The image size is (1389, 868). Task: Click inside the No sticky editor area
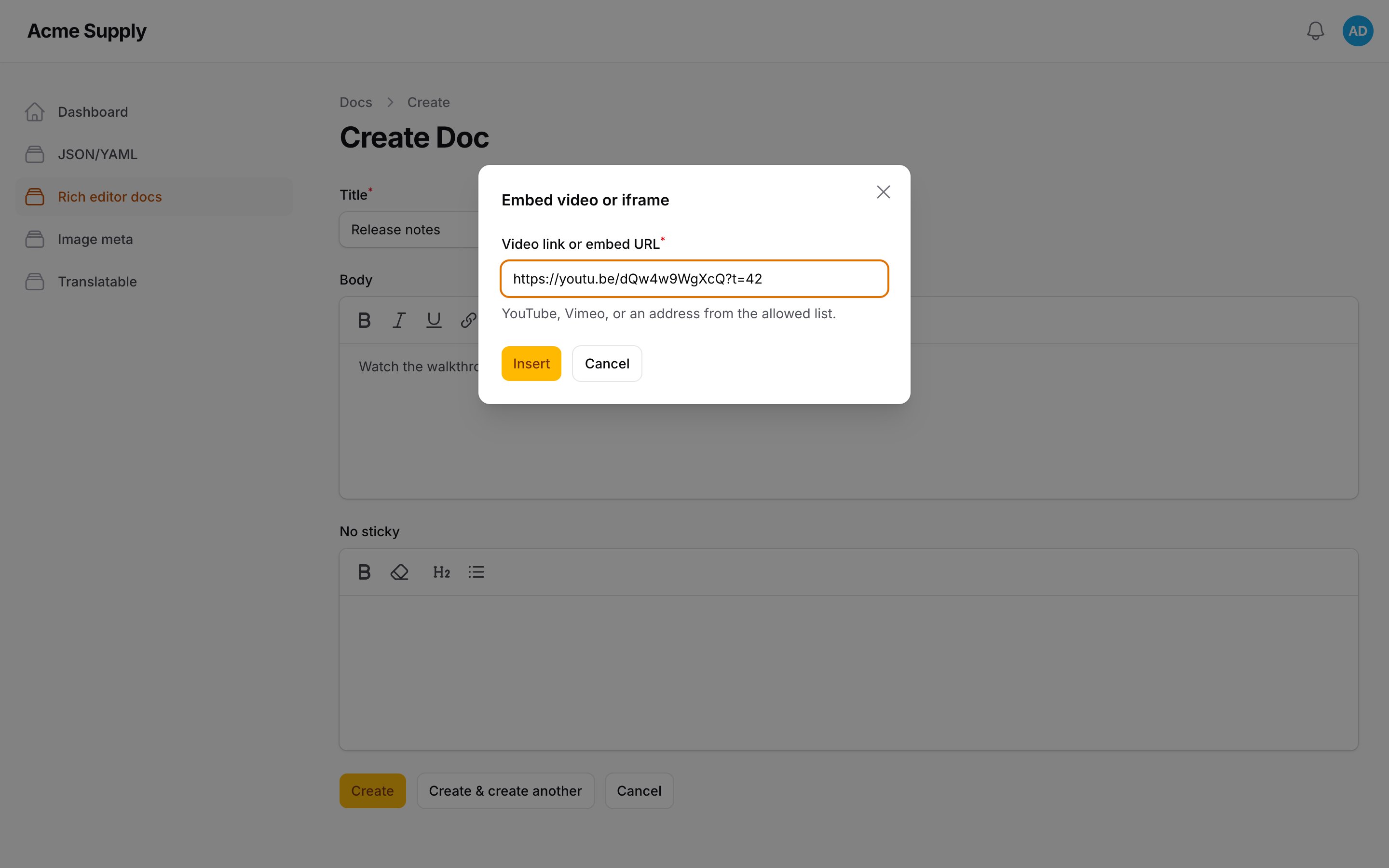tap(848, 673)
